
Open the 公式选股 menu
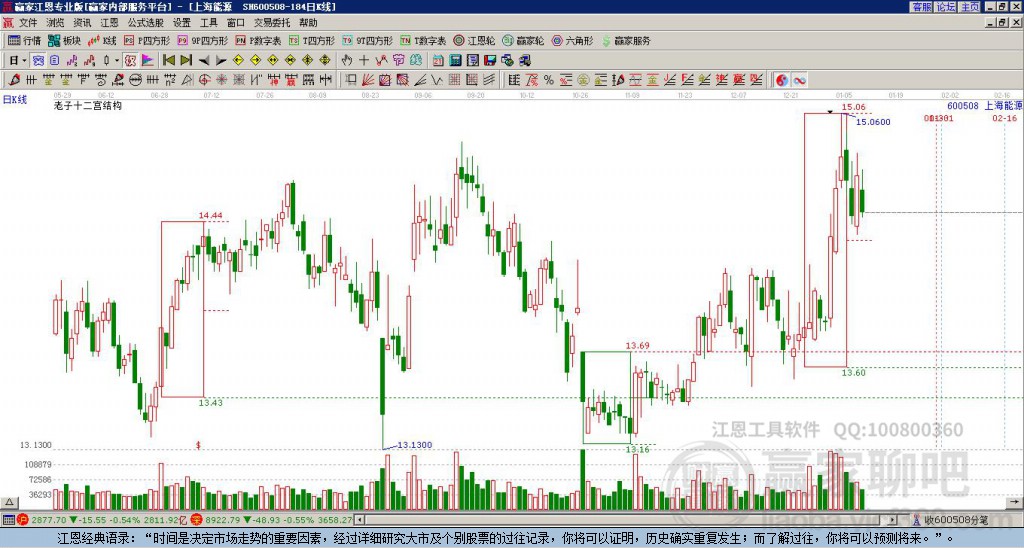pos(146,23)
